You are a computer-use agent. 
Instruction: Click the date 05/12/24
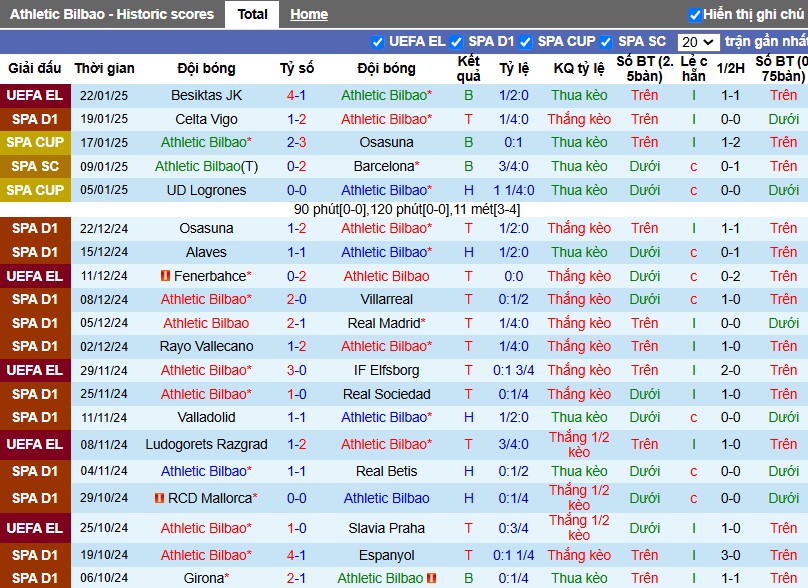click(104, 323)
